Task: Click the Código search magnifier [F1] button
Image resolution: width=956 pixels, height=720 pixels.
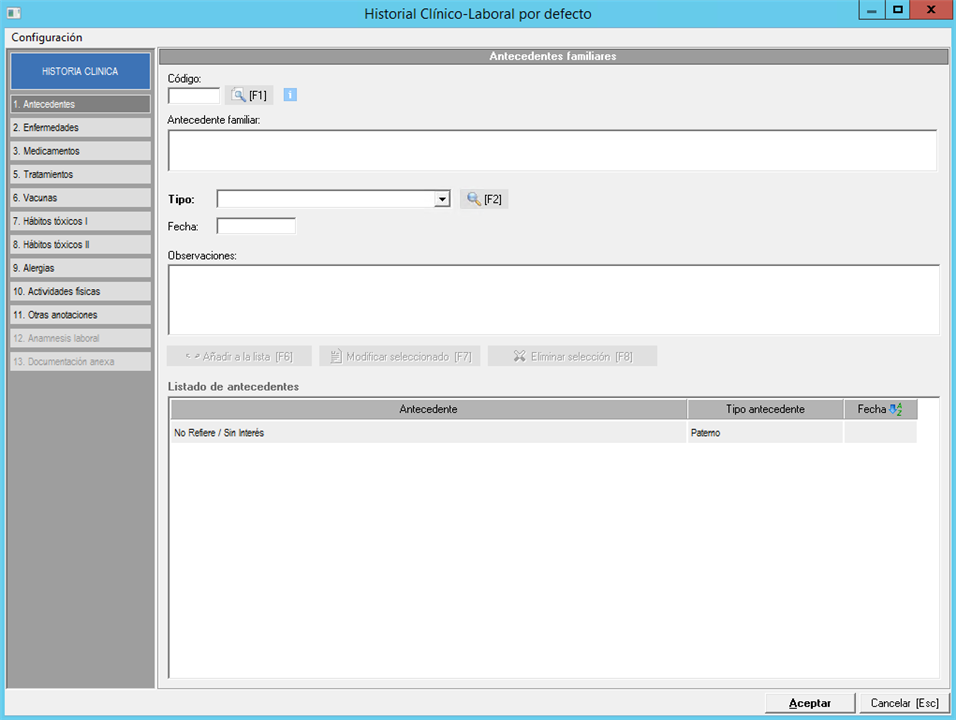Action: click(248, 95)
